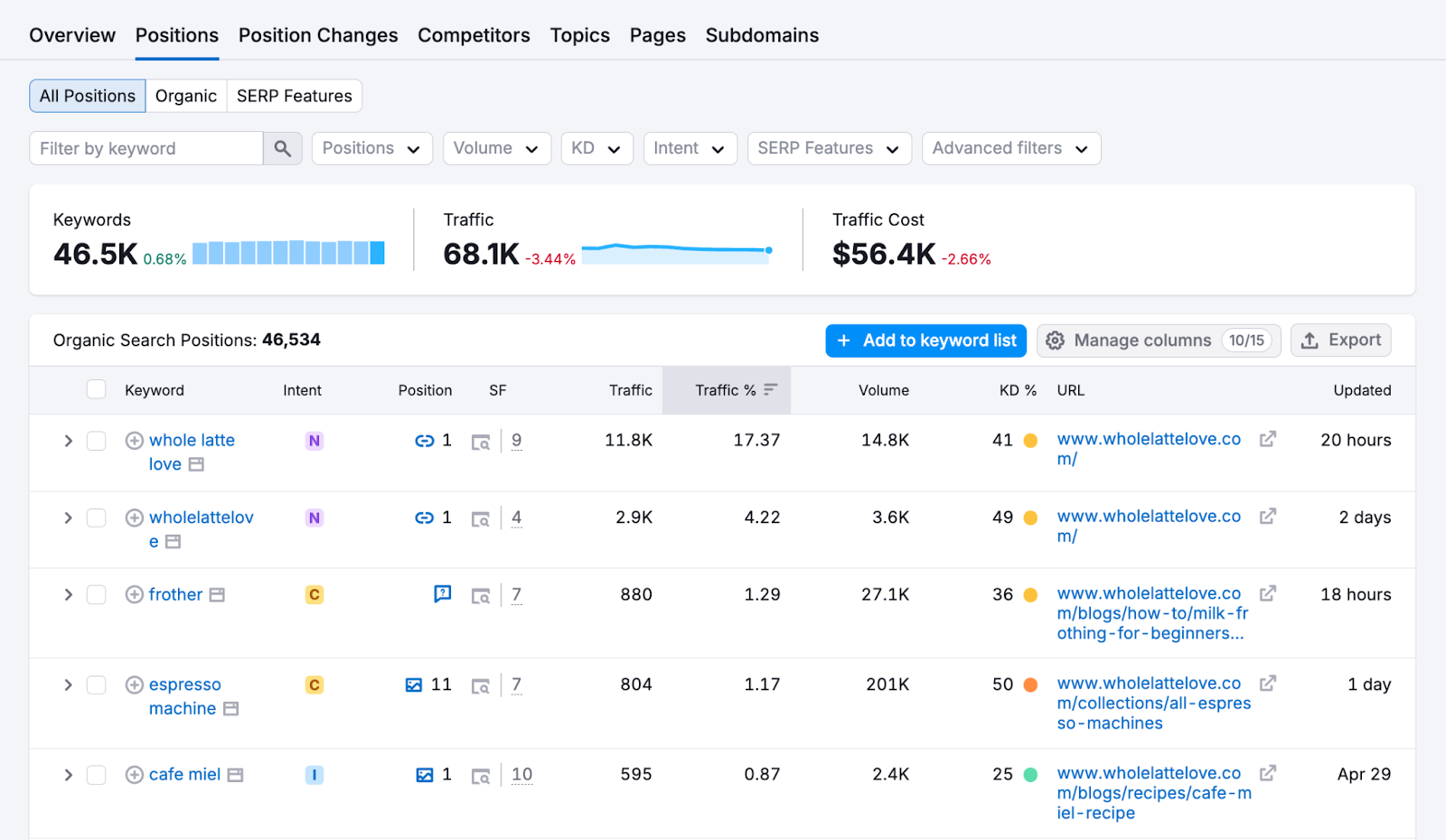Open SERP snapshot icon next to 'frother'

[217, 595]
